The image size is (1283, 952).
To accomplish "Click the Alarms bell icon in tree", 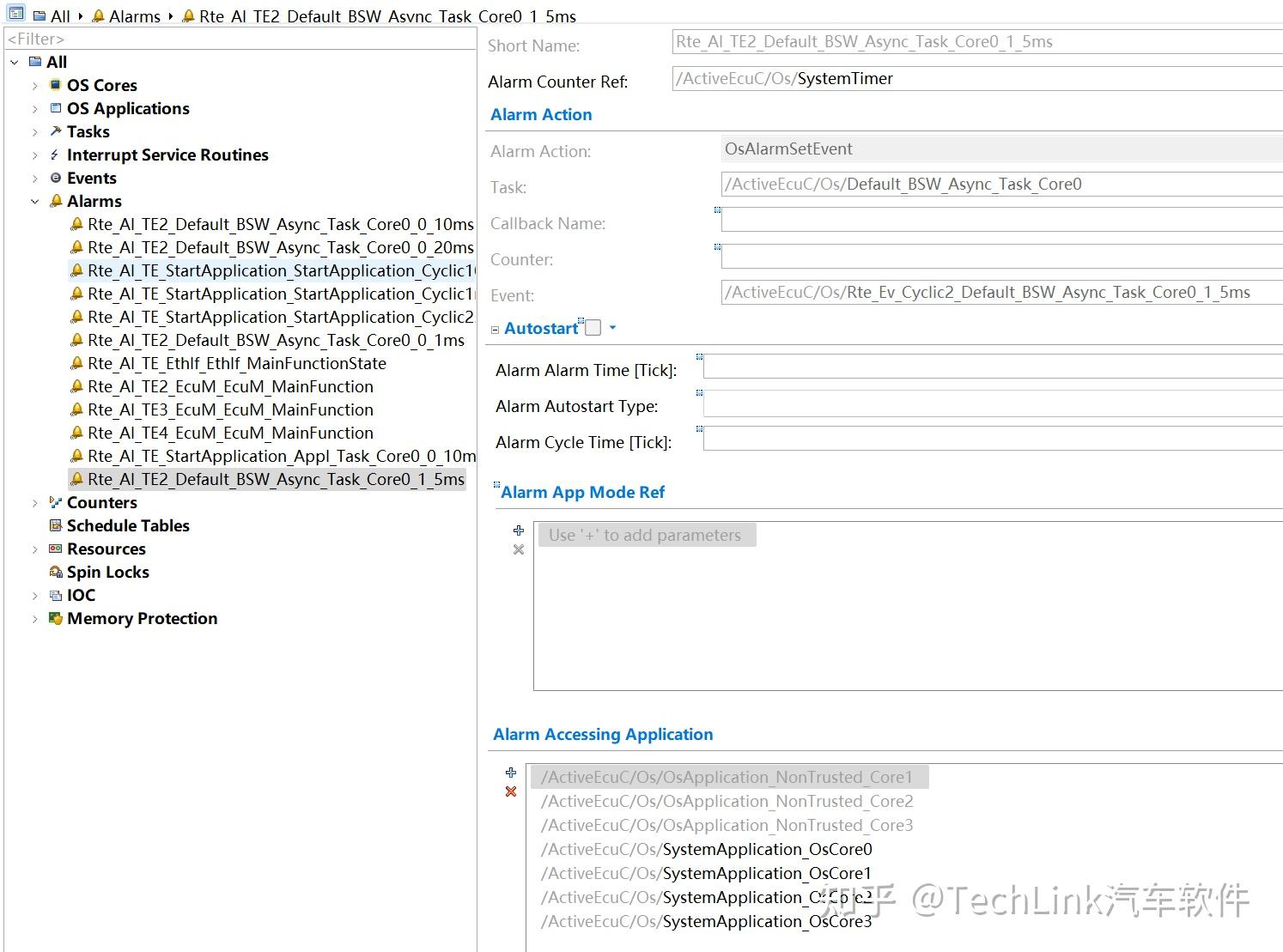I will 56,201.
